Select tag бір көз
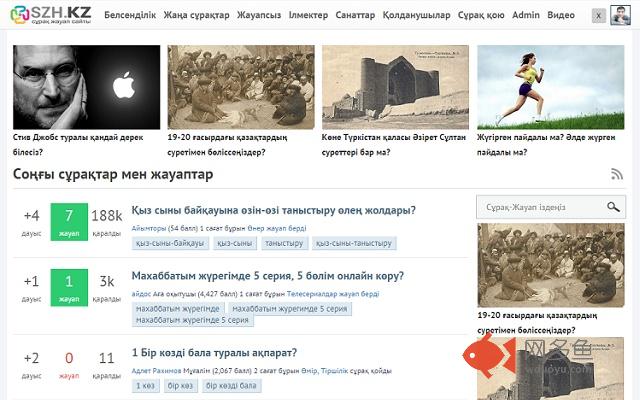Image resolution: width=640 pixels, height=400 pixels. (x=180, y=386)
